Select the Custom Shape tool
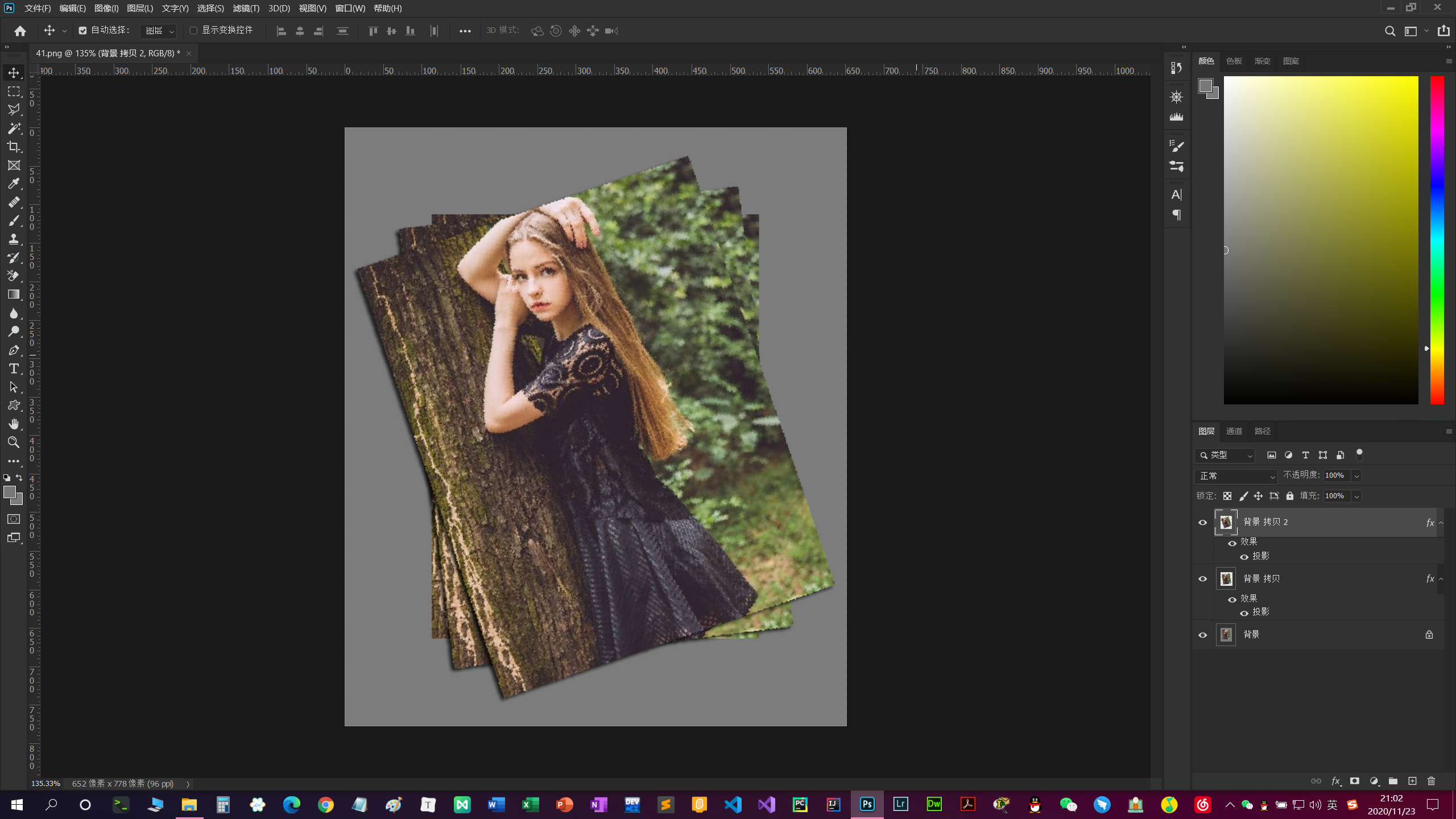The width and height of the screenshot is (1456, 819). (14, 406)
